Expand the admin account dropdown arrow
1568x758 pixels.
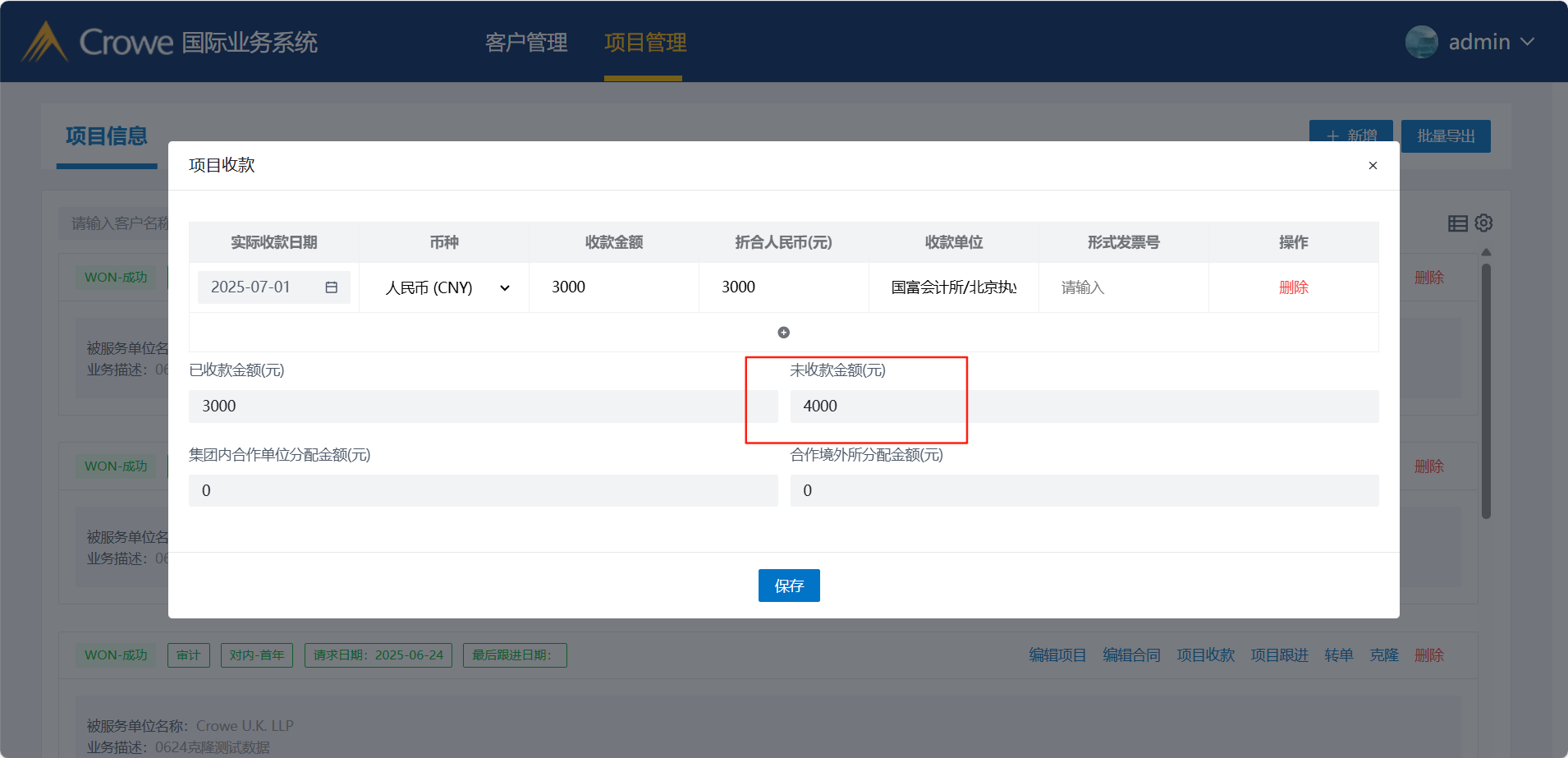pos(1527,42)
